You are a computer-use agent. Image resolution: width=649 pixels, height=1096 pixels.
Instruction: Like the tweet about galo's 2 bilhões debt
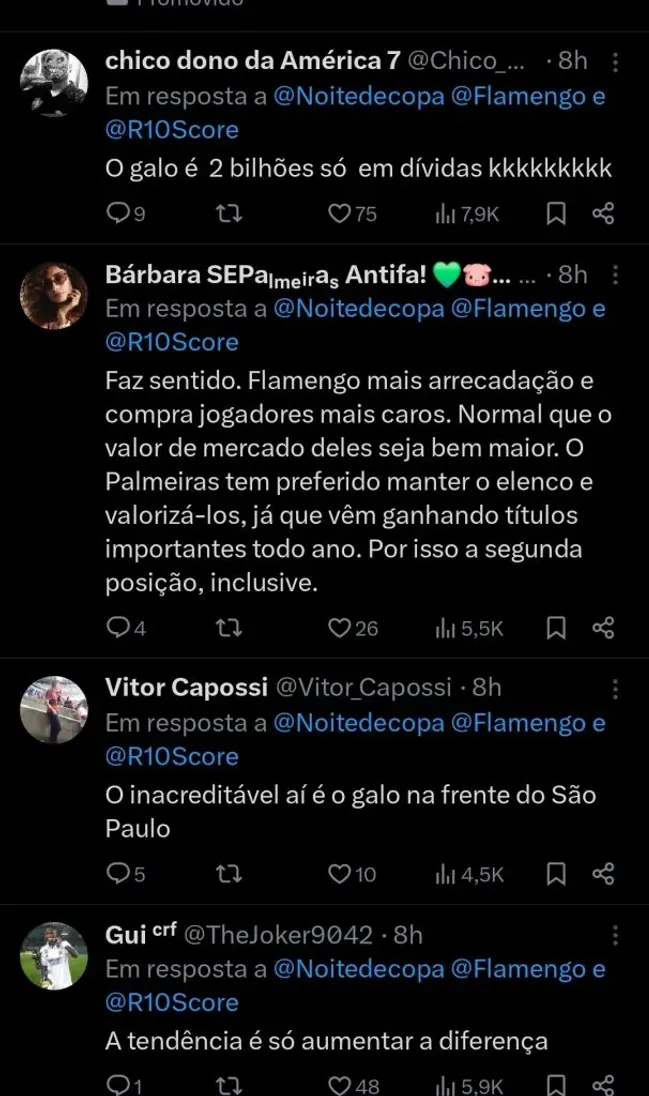[341, 213]
